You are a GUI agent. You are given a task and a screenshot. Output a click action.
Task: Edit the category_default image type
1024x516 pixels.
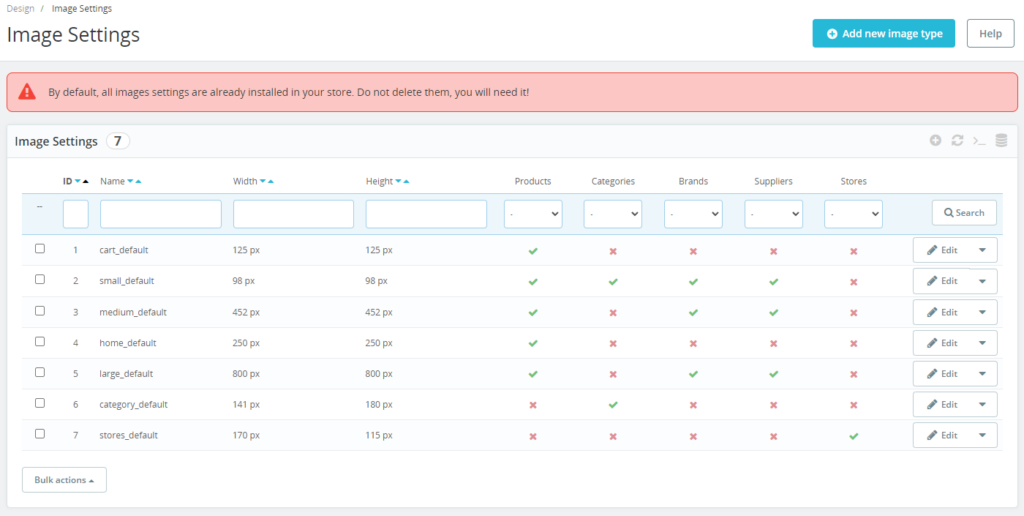click(x=942, y=404)
